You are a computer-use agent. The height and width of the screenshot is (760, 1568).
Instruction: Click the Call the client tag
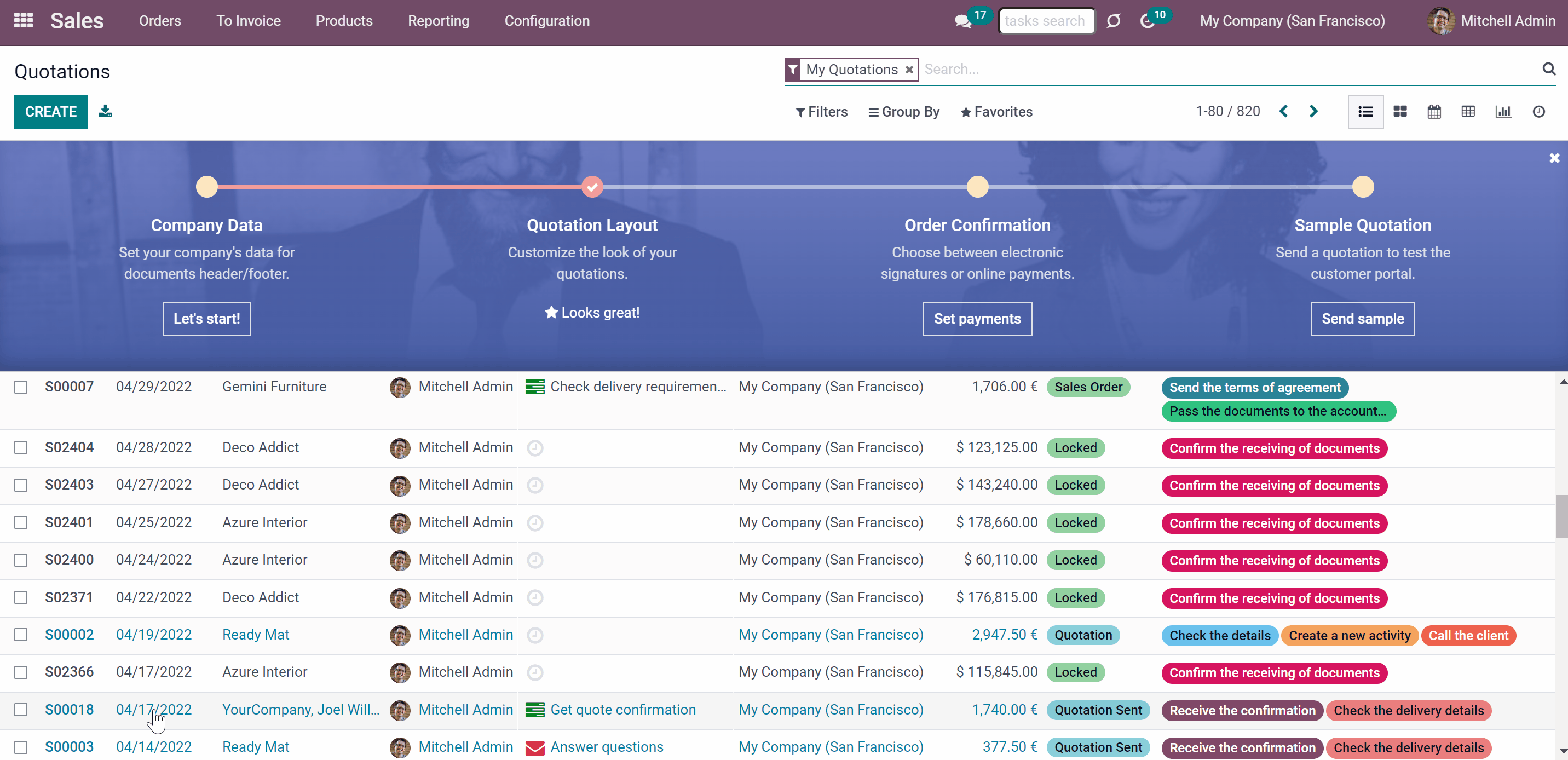(x=1468, y=635)
